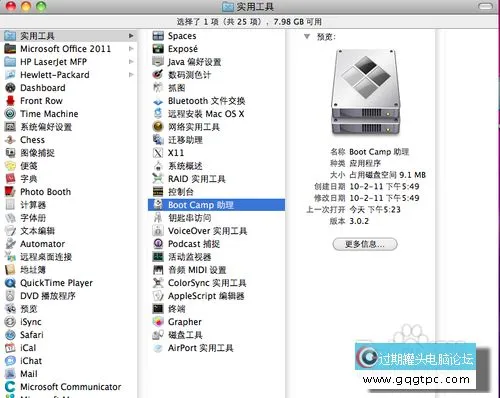Select the 系统偏好设置 row
Screen dimensions: 500x398
pyautogui.click(x=70, y=127)
